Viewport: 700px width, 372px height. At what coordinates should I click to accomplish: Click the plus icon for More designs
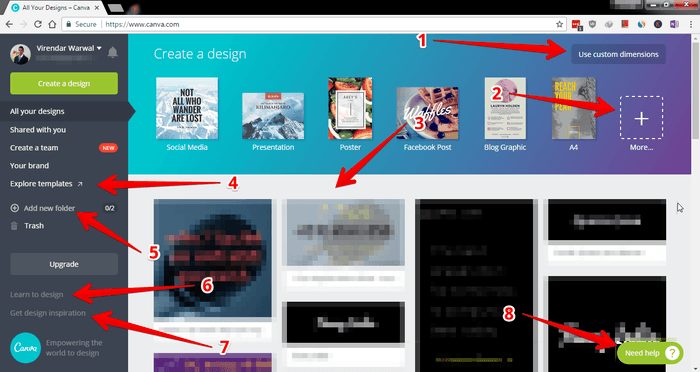[642, 118]
